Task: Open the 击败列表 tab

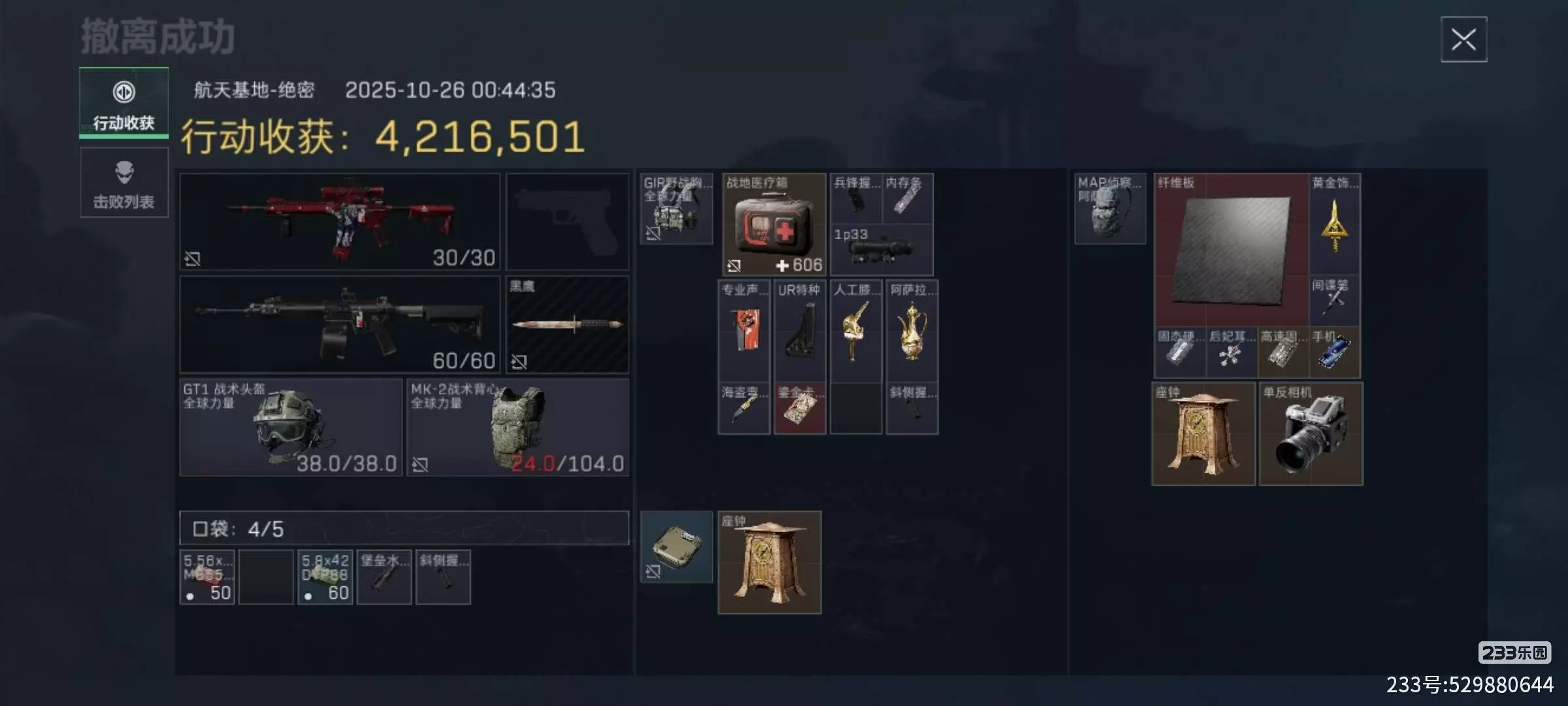Action: (x=124, y=182)
